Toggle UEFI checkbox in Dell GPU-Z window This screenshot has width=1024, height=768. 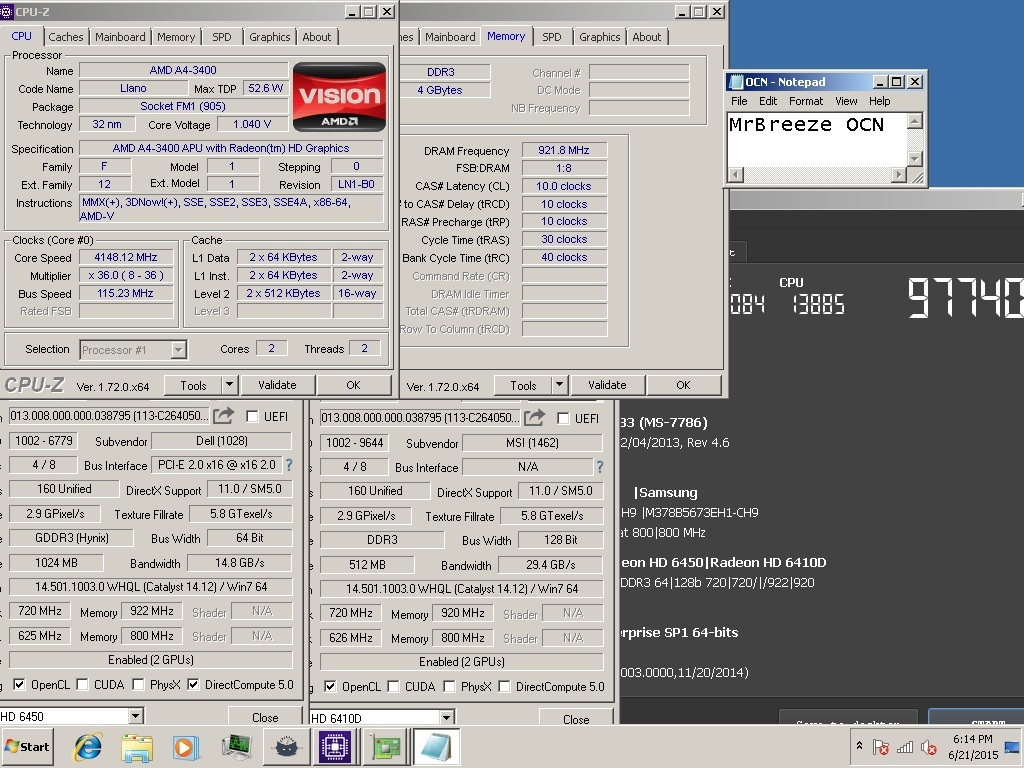coord(252,417)
